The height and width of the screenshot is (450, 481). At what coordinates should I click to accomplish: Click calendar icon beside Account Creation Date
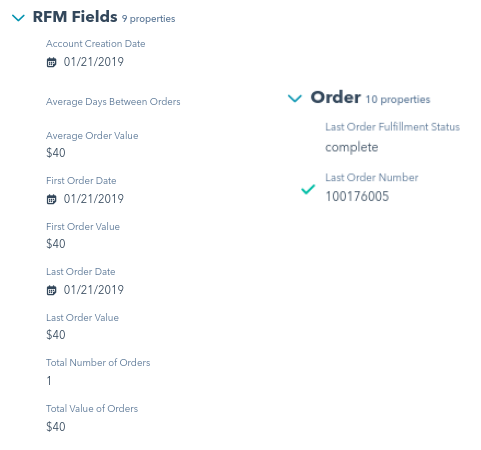tap(51, 62)
